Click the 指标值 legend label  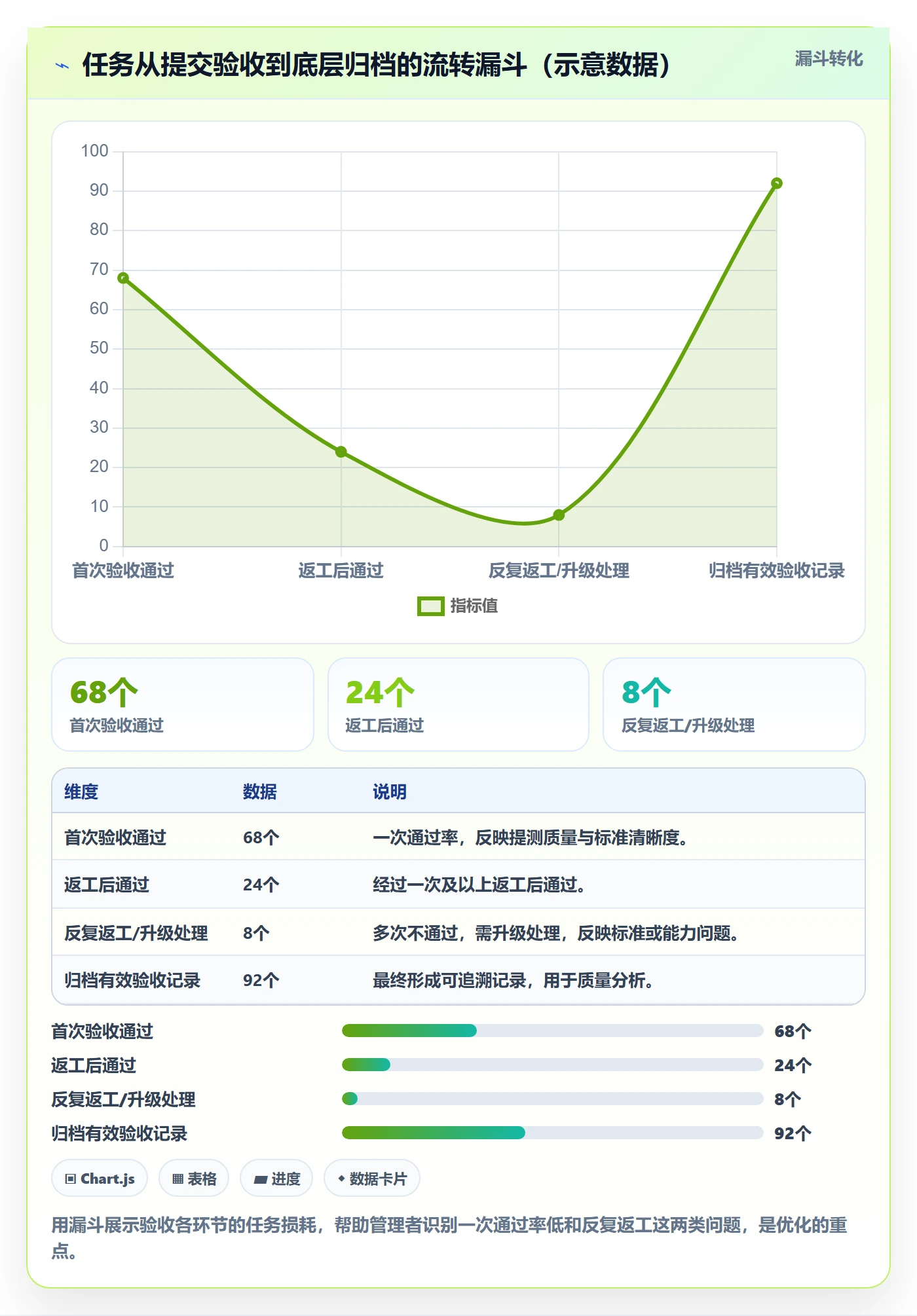click(474, 606)
